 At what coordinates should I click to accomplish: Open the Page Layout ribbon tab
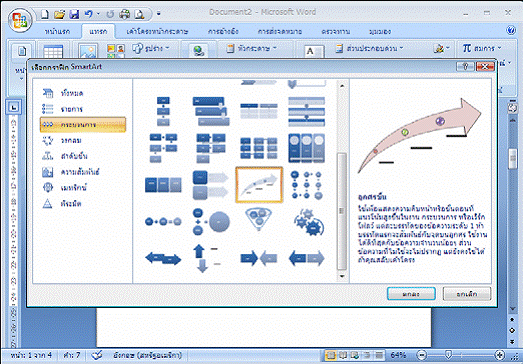[157, 32]
